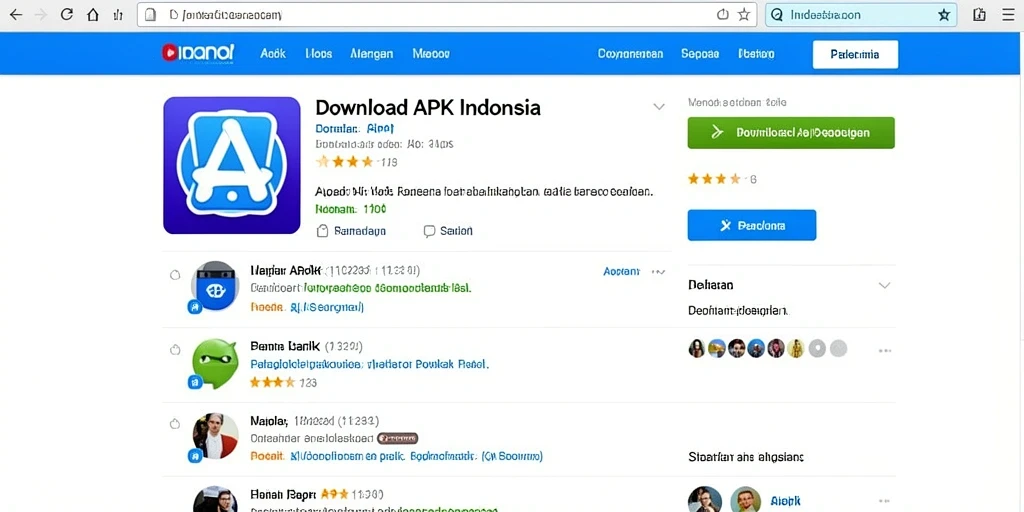Click the dark star inside the search box
The height and width of the screenshot is (512, 1024).
[944, 14]
